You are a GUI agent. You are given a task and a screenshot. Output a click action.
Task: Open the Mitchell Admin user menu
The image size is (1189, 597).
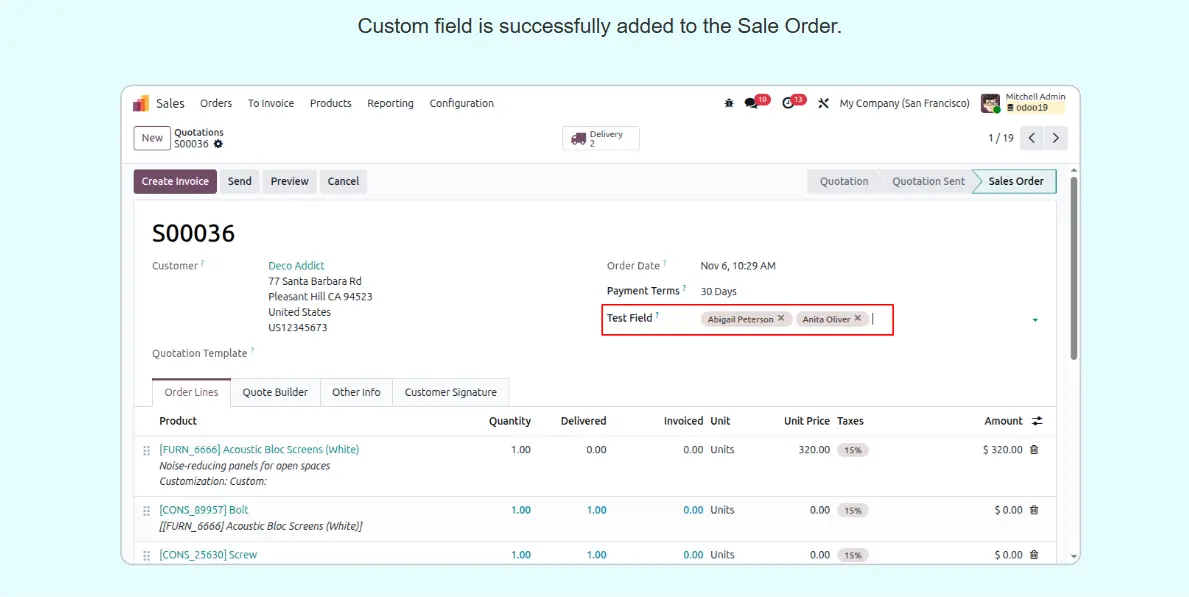click(1023, 103)
